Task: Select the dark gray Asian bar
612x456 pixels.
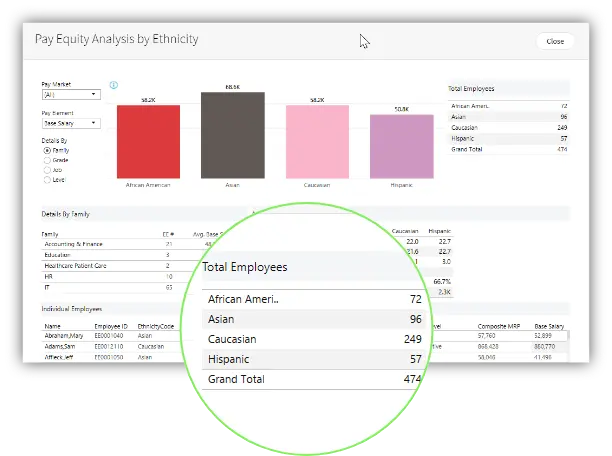Action: coord(232,135)
